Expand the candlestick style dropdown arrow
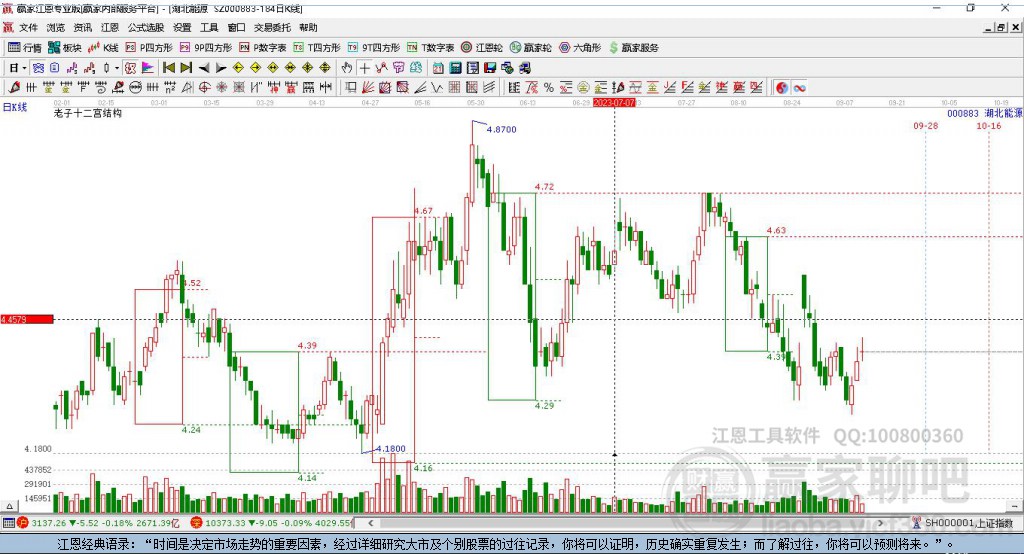 click(x=117, y=68)
